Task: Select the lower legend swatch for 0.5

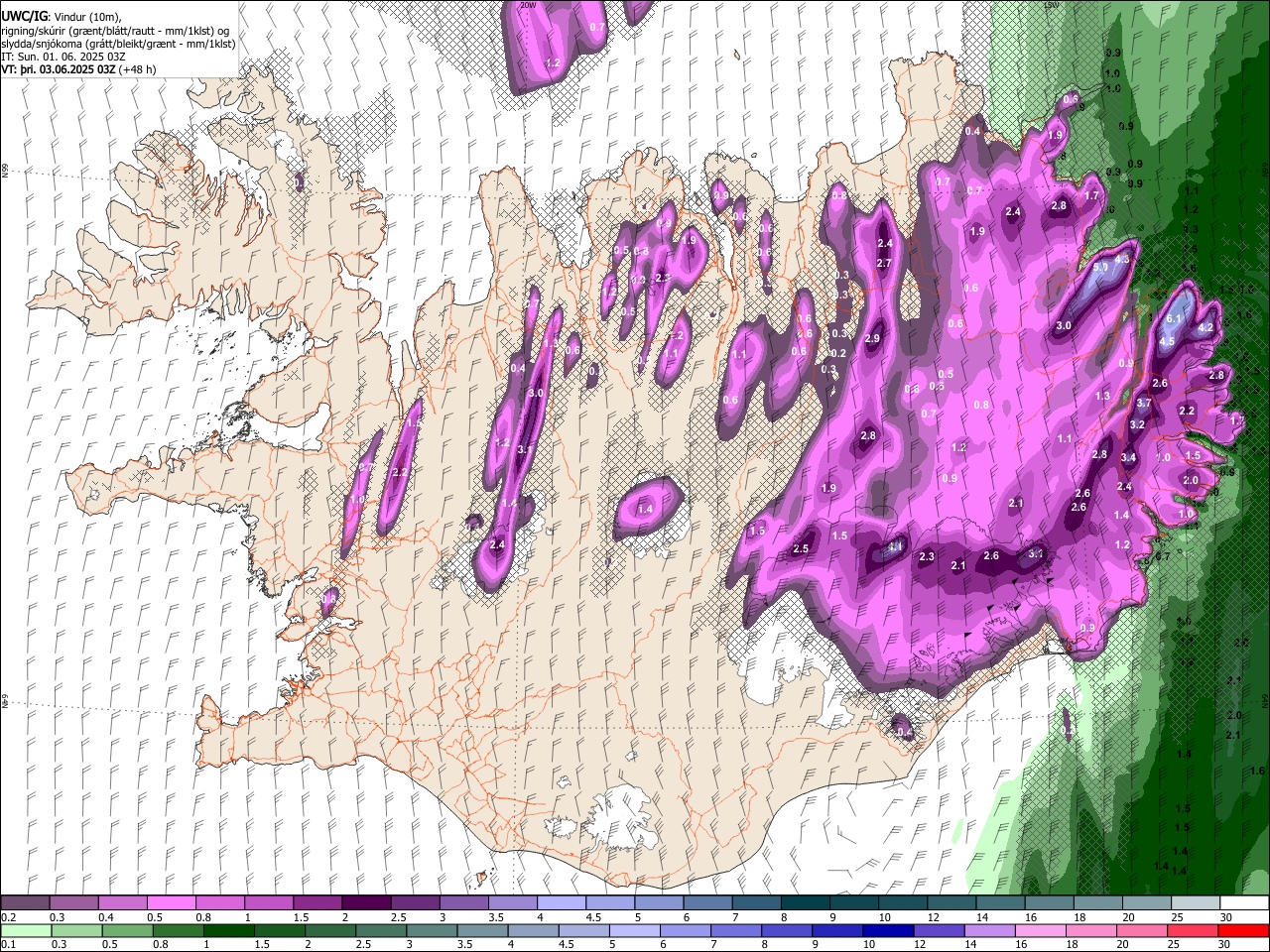Action: pos(127,930)
